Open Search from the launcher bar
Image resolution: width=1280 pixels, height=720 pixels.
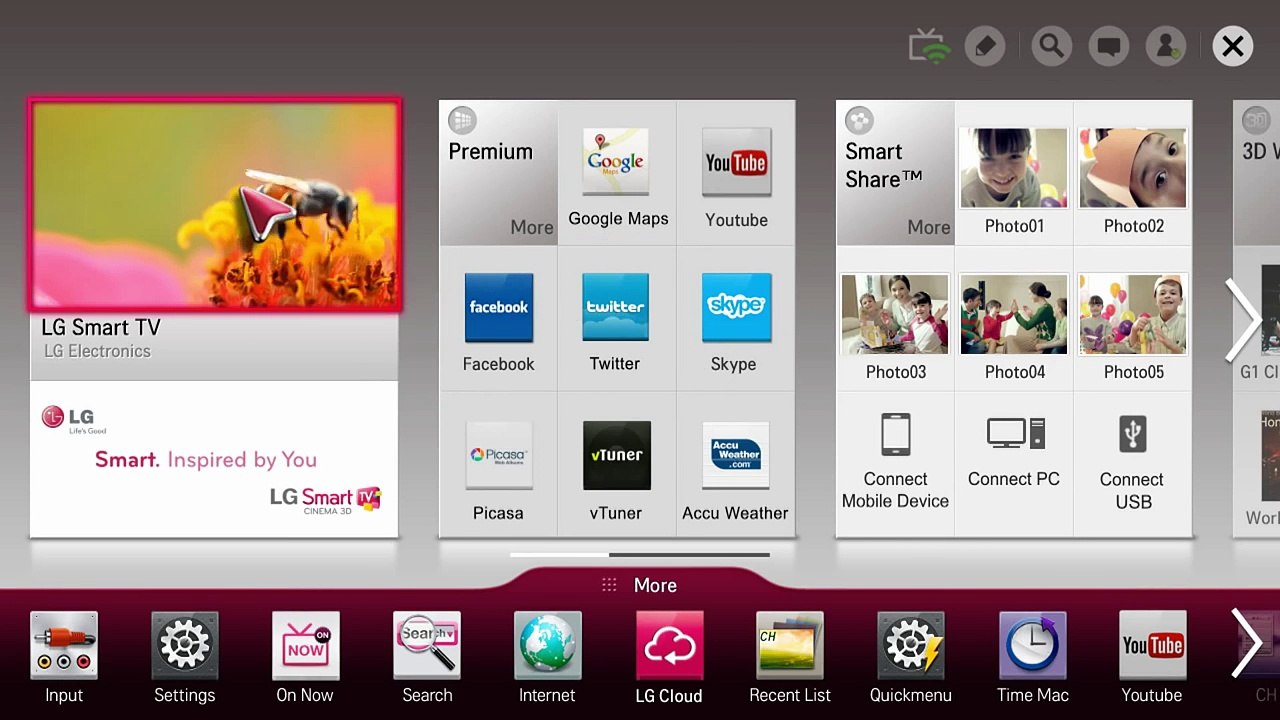click(x=427, y=658)
